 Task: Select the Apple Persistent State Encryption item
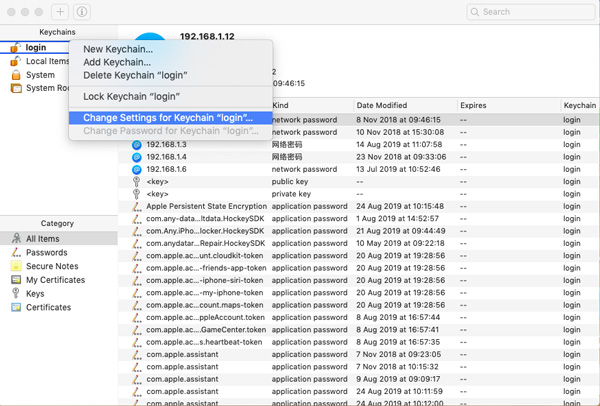[207, 206]
